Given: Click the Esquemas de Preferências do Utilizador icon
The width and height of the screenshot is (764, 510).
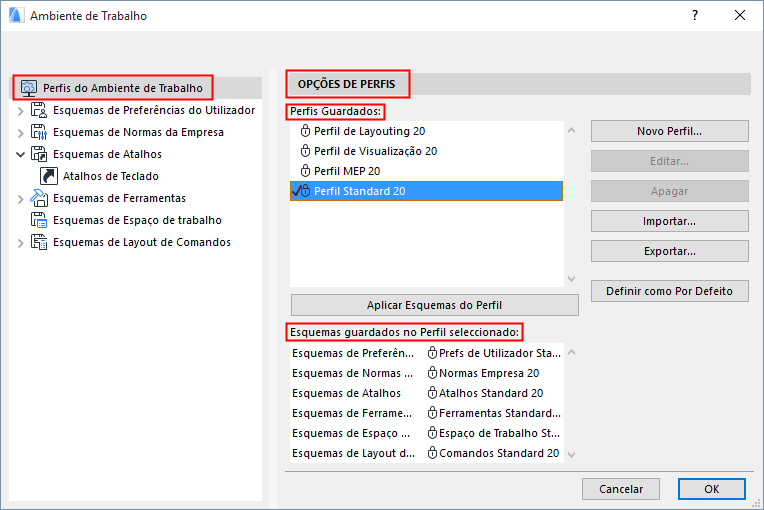Looking at the screenshot, I should 40,110.
